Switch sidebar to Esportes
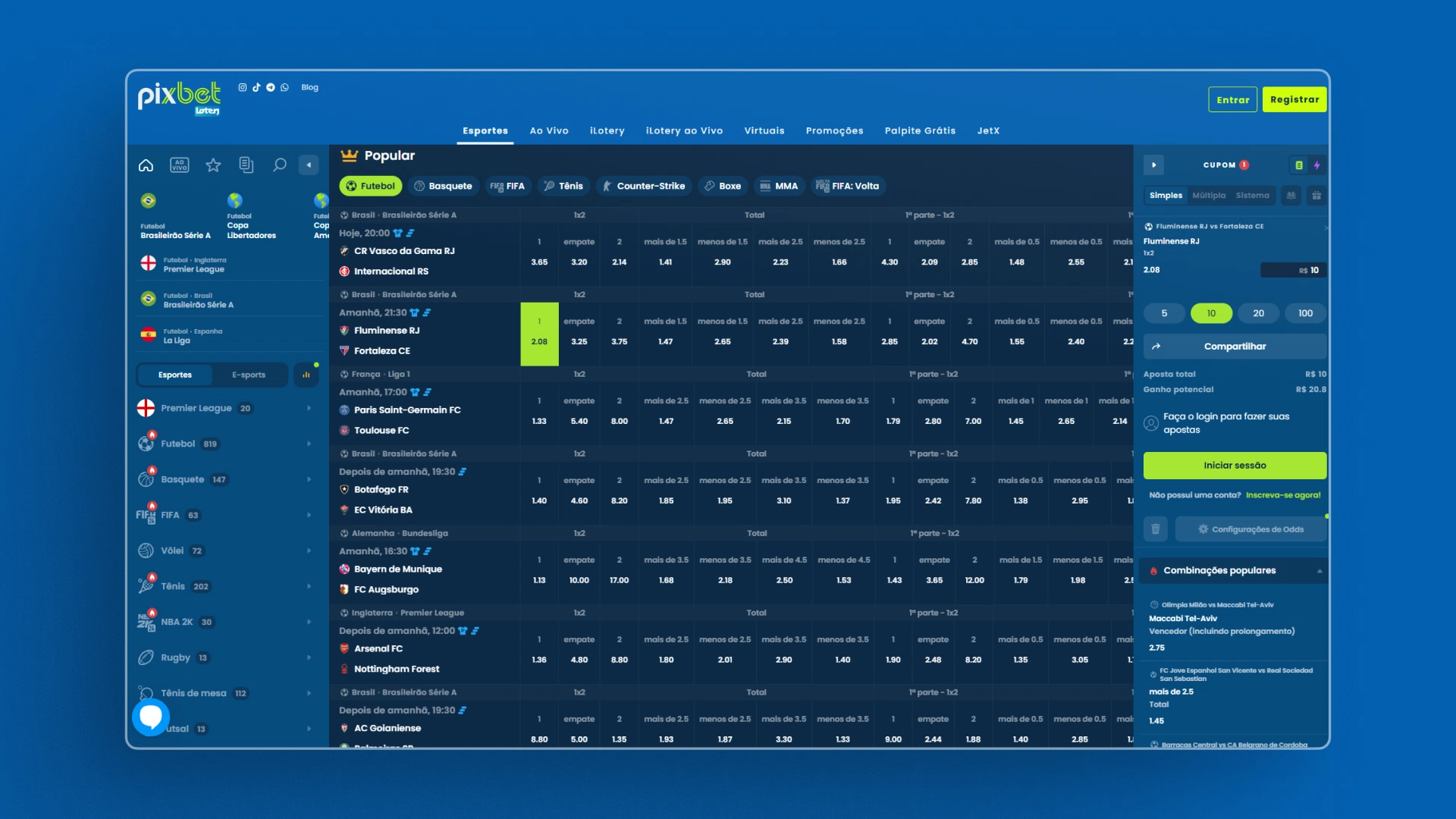Viewport: 1456px width, 819px height. (x=175, y=375)
